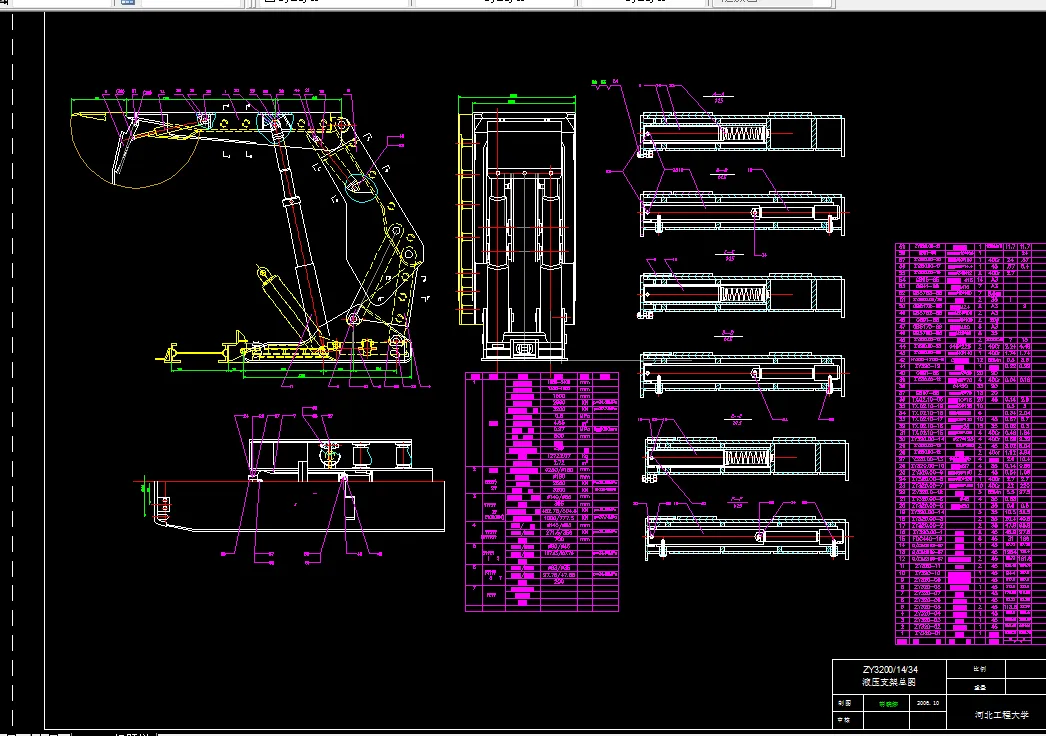The width and height of the screenshot is (1046, 736).
Task: Select the front view drawing of the support
Action: (x=516, y=227)
